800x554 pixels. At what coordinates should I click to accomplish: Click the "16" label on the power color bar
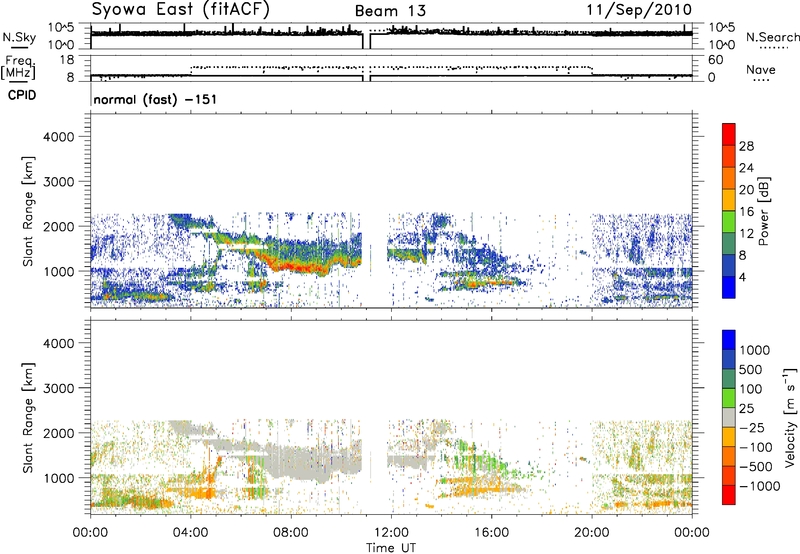[x=746, y=212]
